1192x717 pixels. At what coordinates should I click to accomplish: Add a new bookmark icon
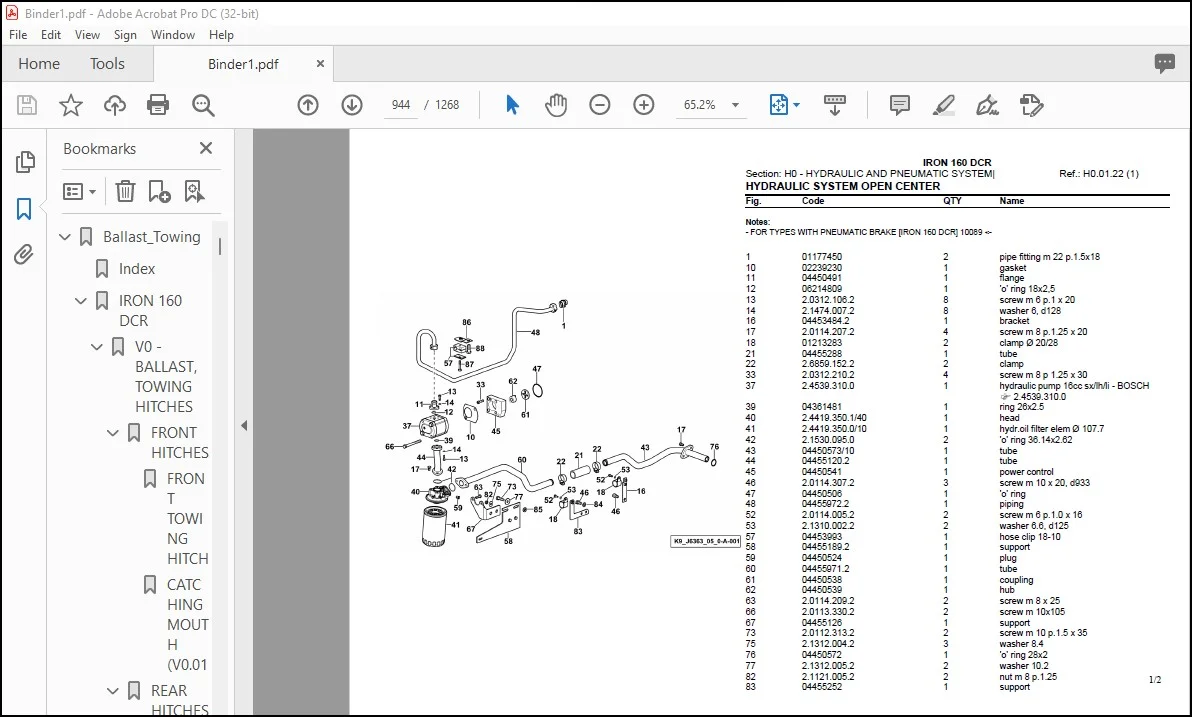(160, 191)
